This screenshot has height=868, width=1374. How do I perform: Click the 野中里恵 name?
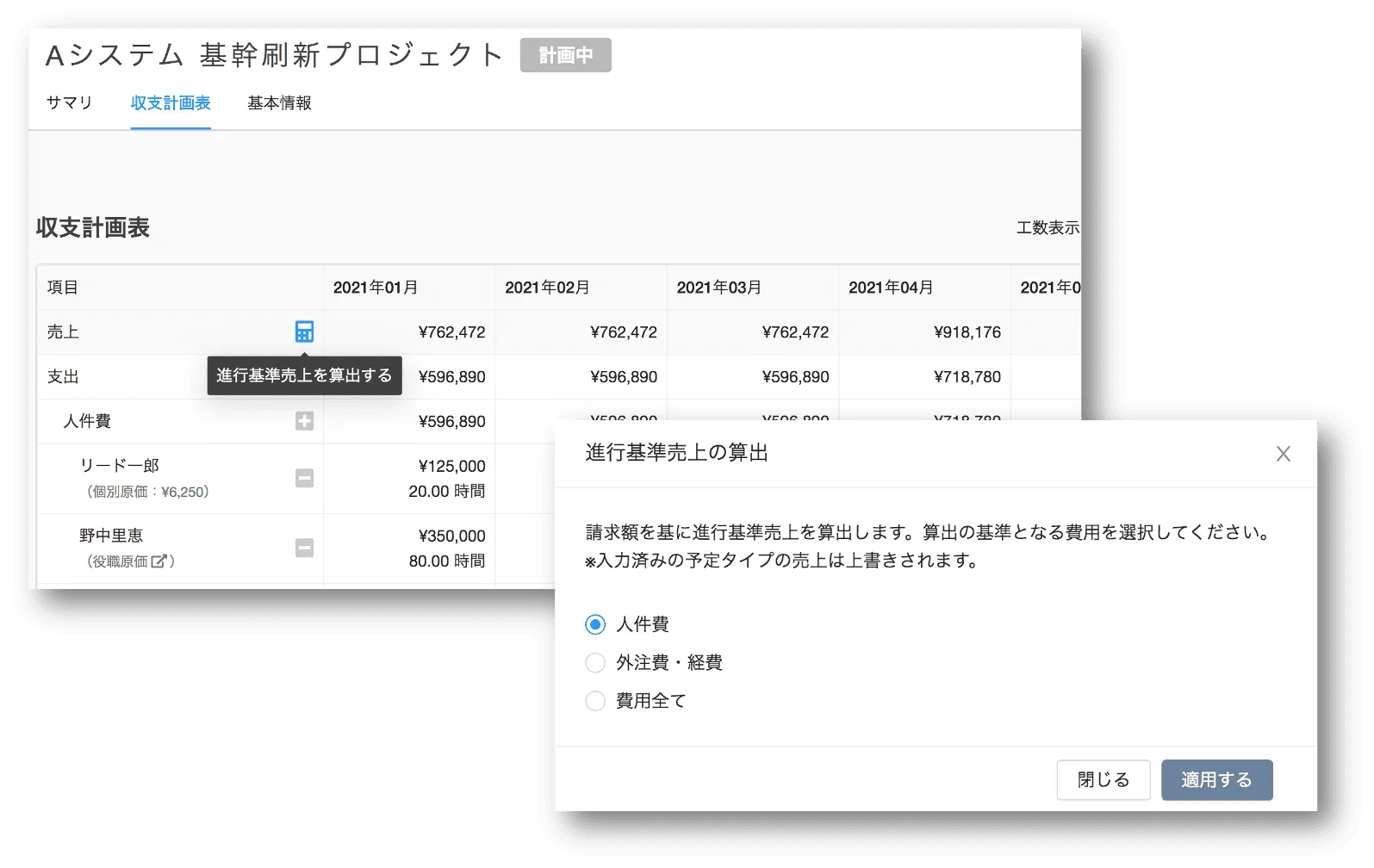coord(111,536)
